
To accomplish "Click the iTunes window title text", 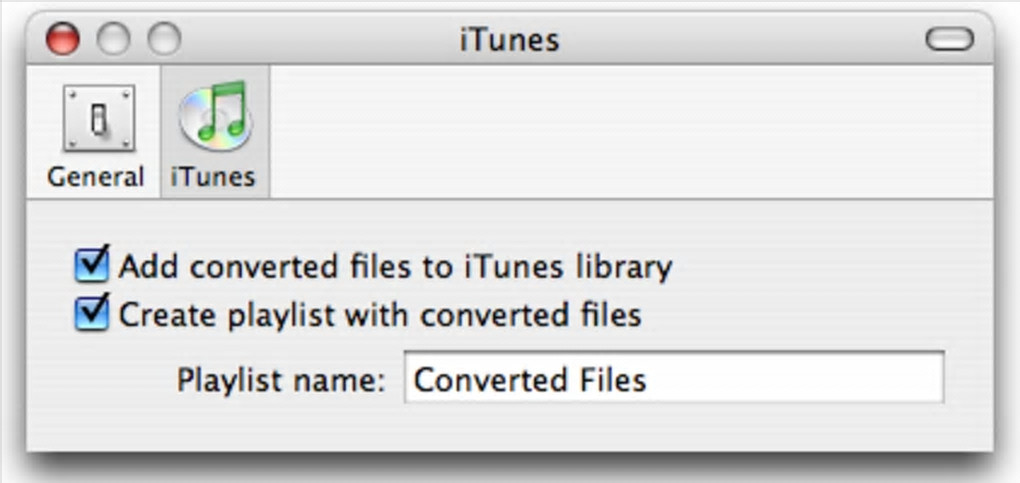I will pyautogui.click(x=509, y=40).
